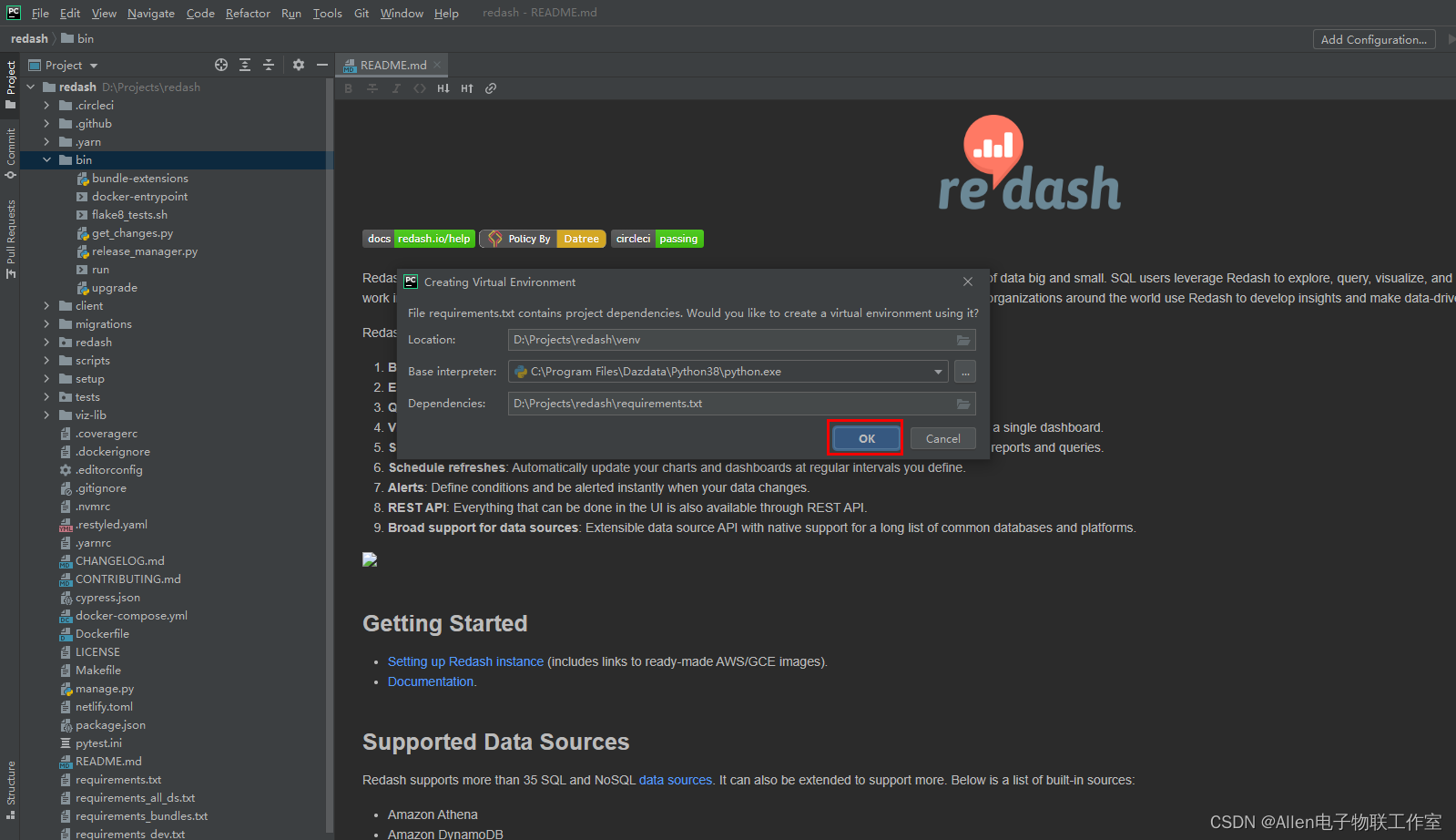This screenshot has height=840, width=1456.
Task: Click the Project panel vertical scrollbar
Action: 329,456
